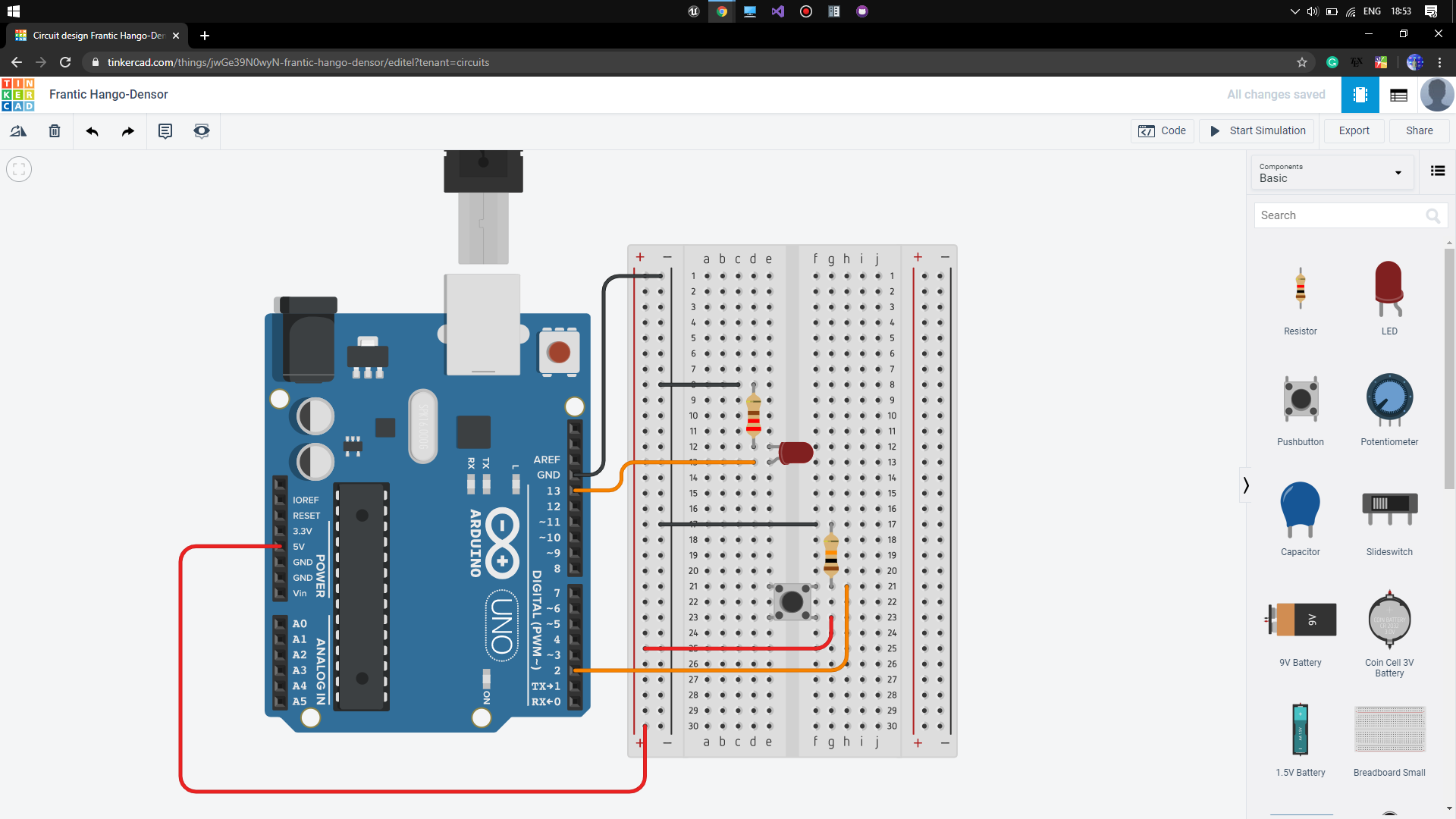
Task: Toggle annotation visibility with the eye icon
Action: [201, 130]
